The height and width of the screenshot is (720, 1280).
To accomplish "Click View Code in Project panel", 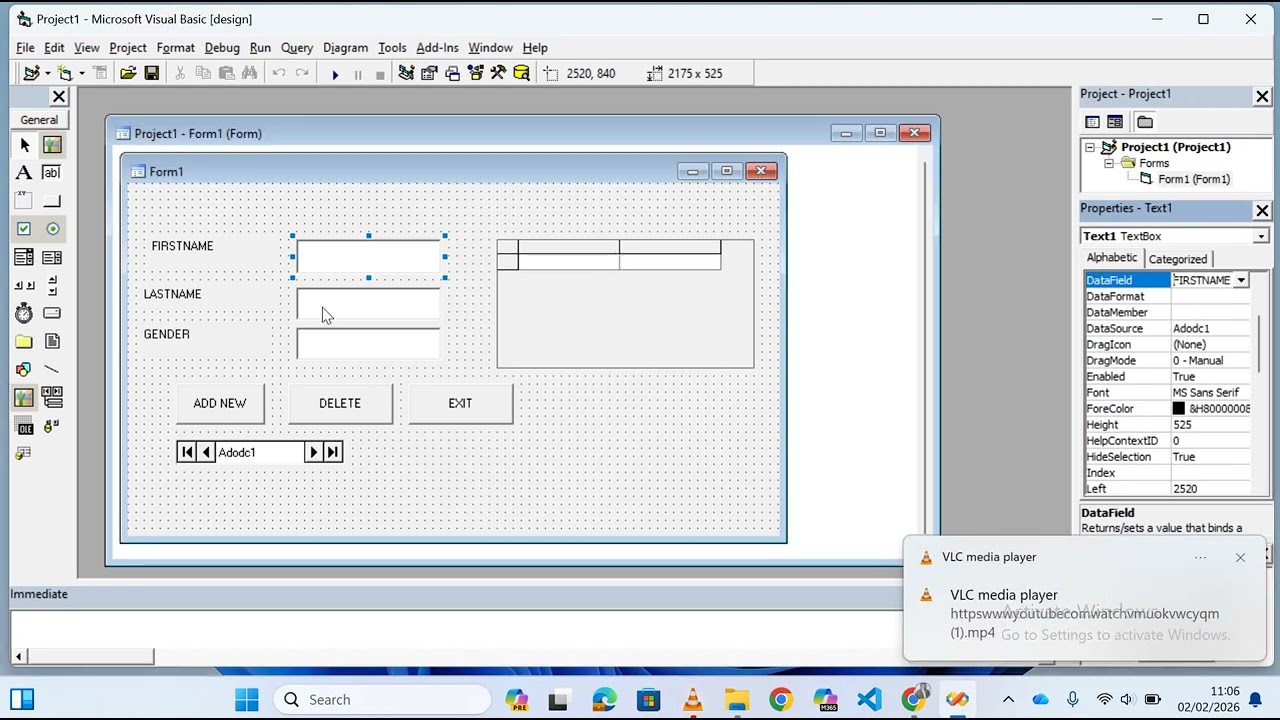I will pyautogui.click(x=1092, y=122).
